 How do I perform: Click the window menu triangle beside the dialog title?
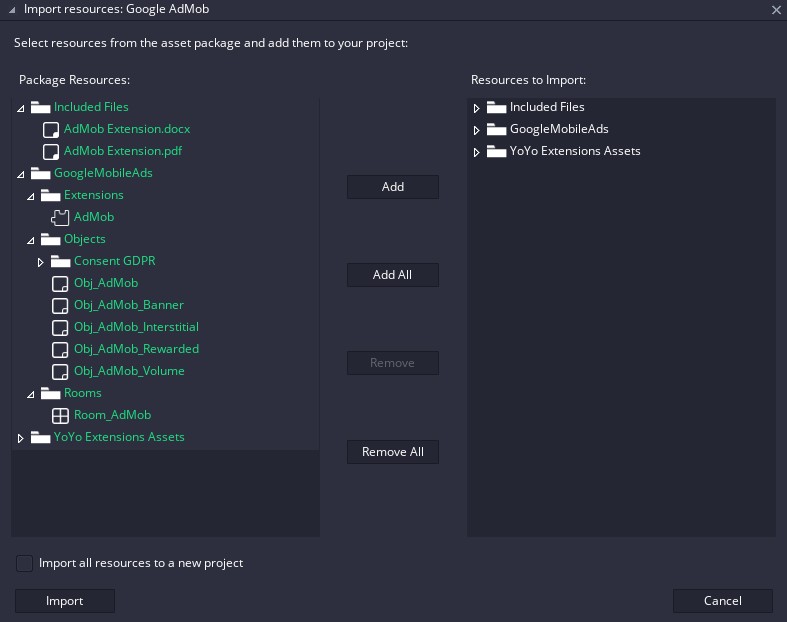pos(12,10)
